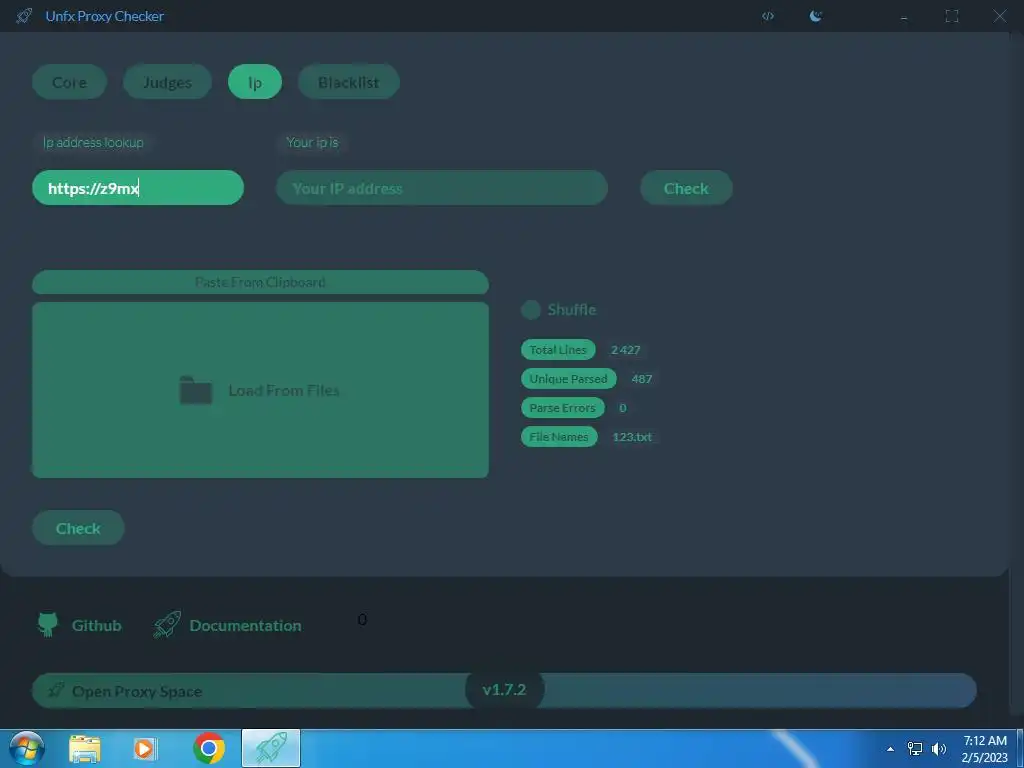Focus the Your IP address field

click(x=441, y=188)
